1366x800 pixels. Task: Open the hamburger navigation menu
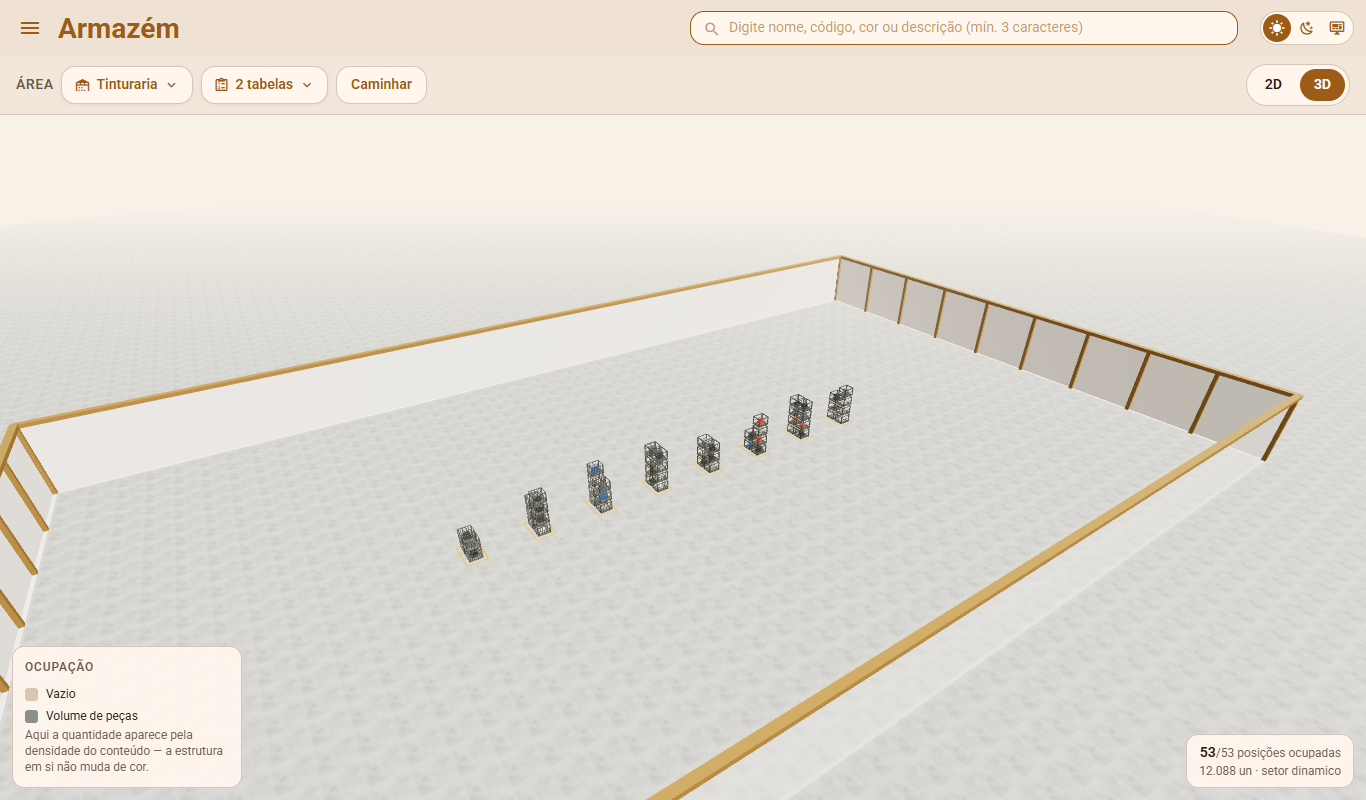[30, 28]
